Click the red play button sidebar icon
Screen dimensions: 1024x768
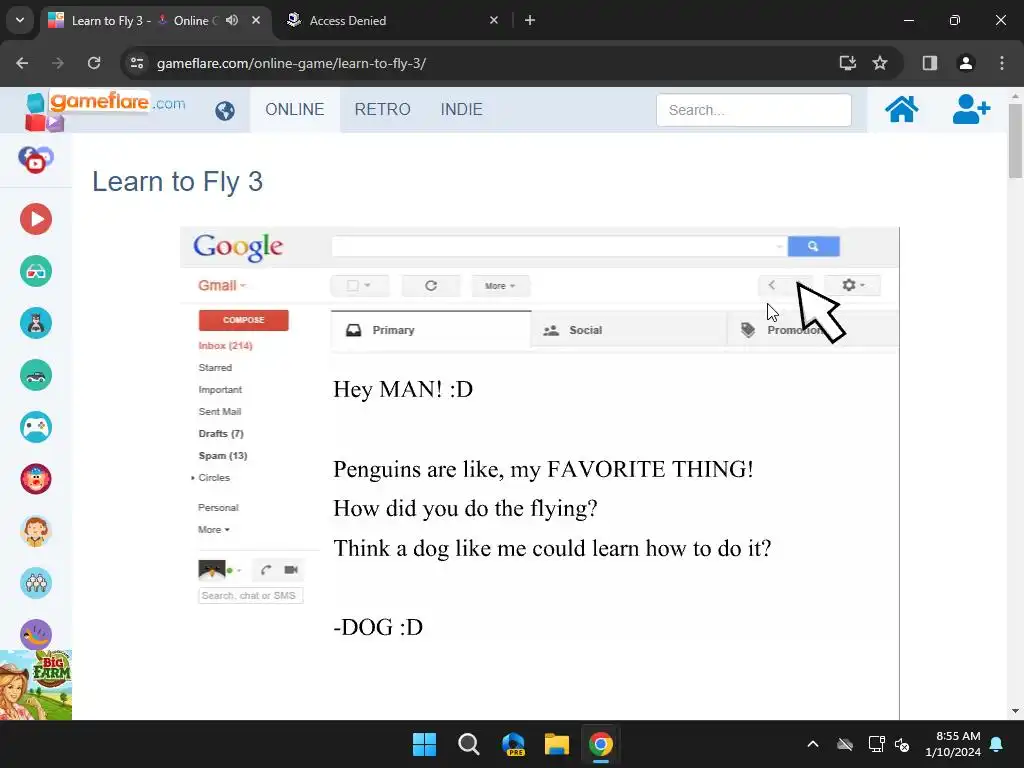(36, 219)
